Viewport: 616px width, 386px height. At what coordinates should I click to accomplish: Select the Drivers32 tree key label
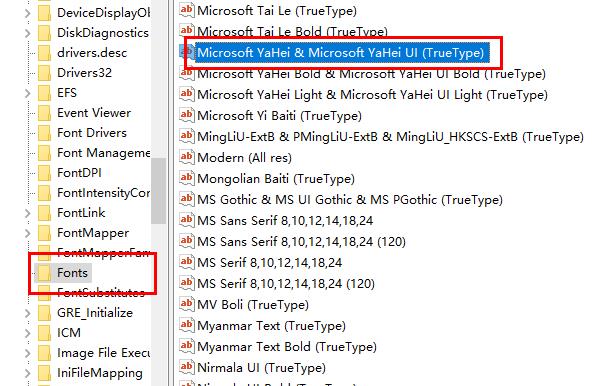(84, 73)
